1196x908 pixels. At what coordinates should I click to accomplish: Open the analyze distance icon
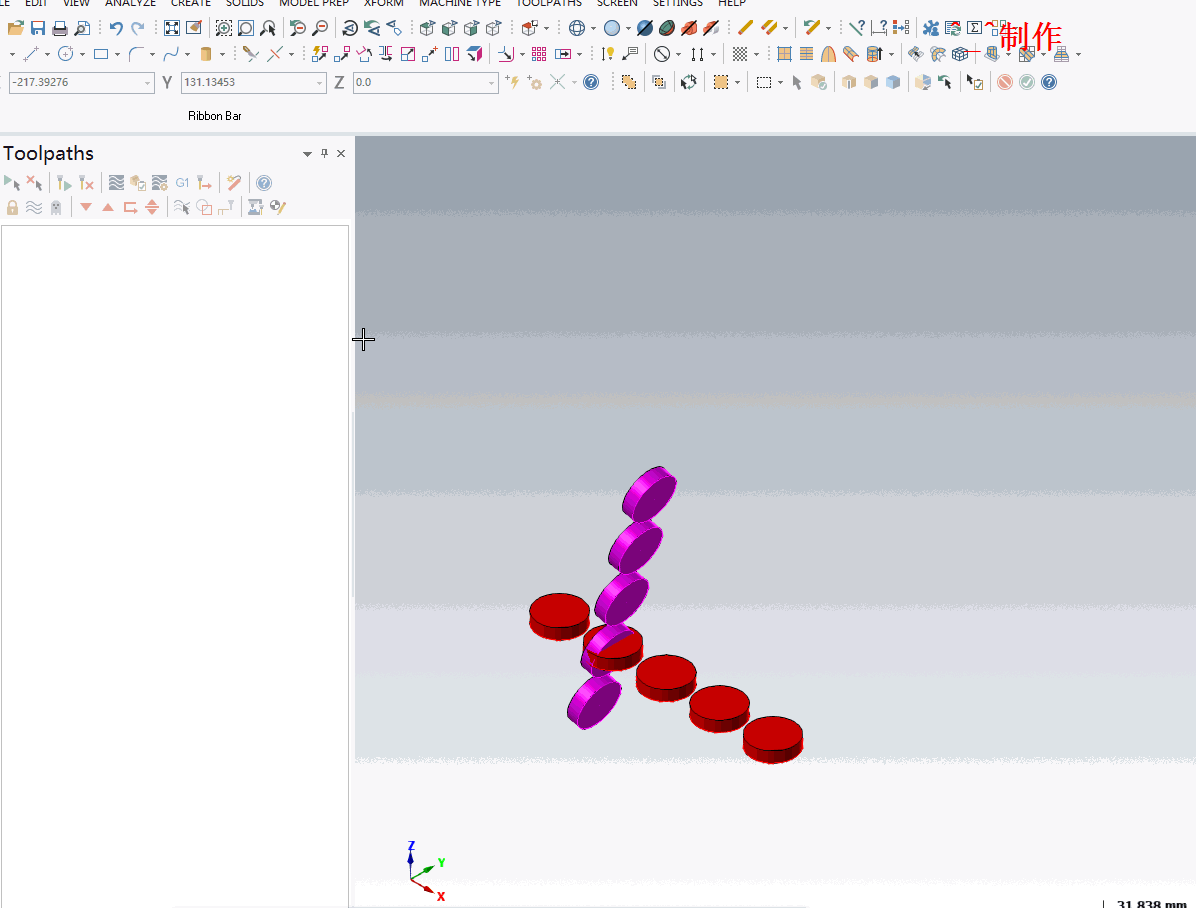click(879, 28)
